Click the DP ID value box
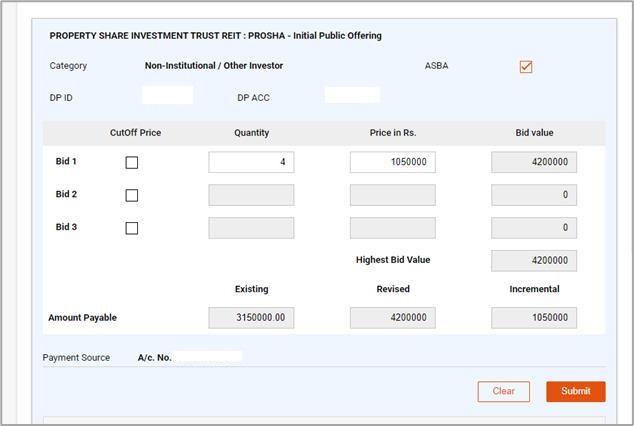 click(167, 96)
